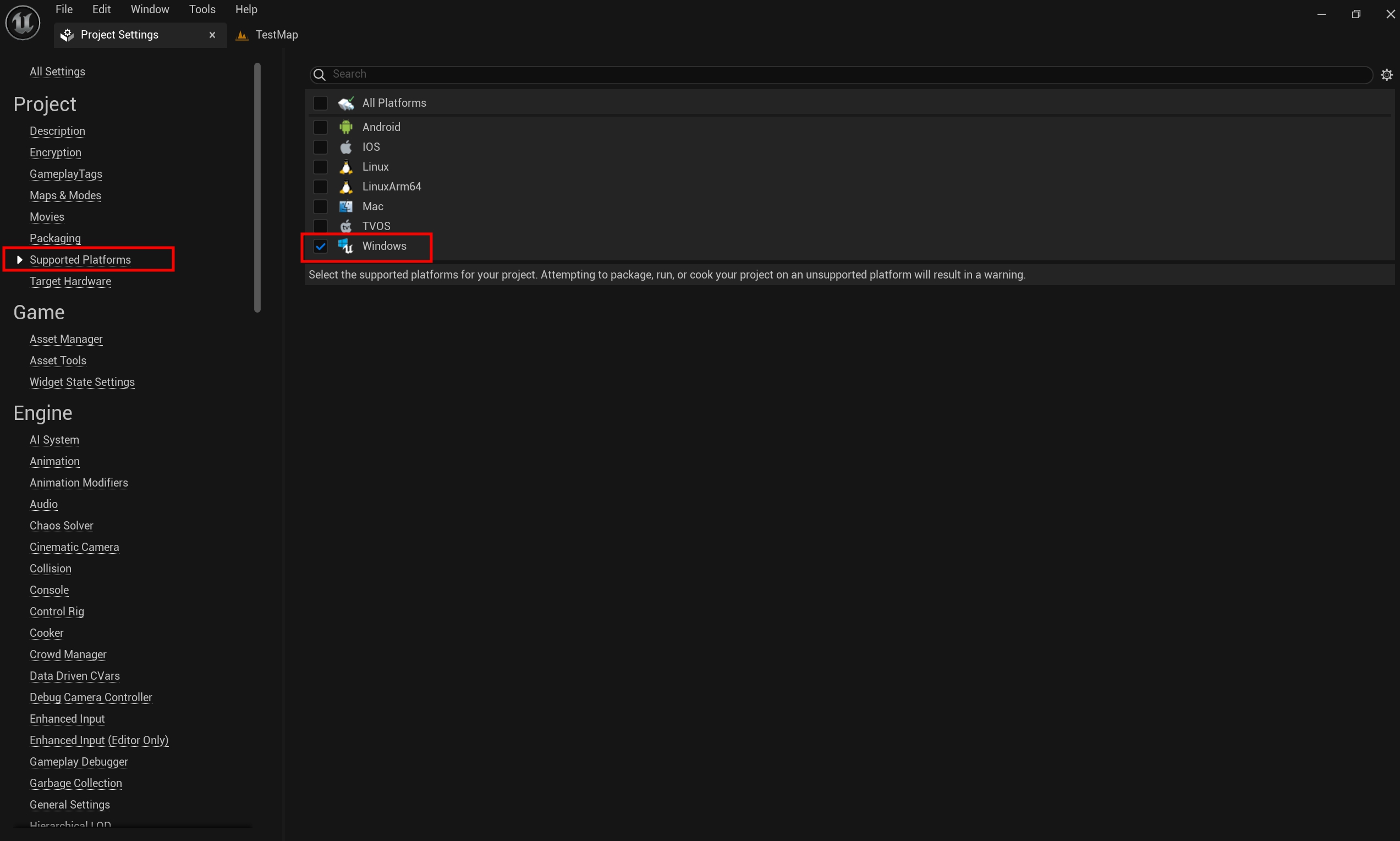
Task: Open Chaos Solver settings
Action: click(62, 527)
